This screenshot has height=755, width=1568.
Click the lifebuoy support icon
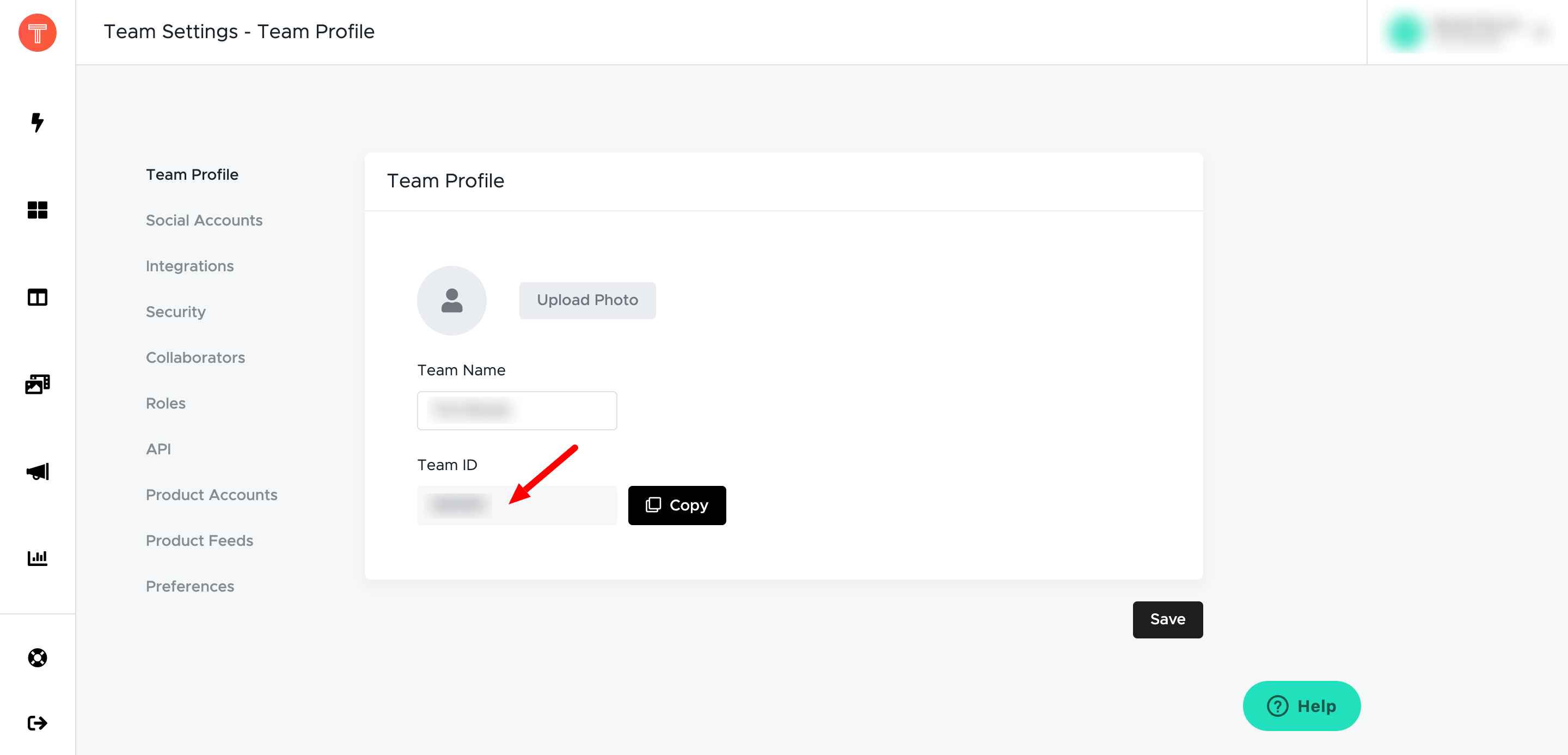37,657
